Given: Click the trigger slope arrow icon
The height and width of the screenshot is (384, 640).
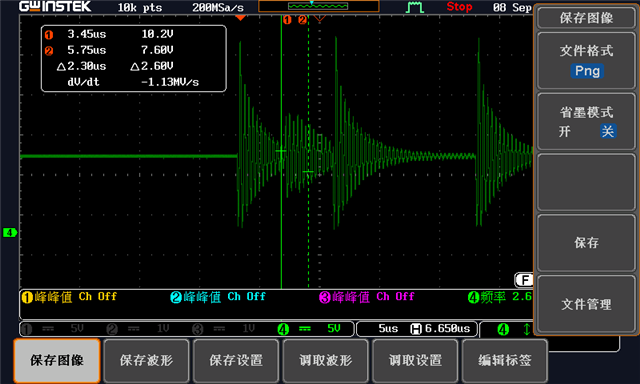Looking at the screenshot, I should 527,329.
